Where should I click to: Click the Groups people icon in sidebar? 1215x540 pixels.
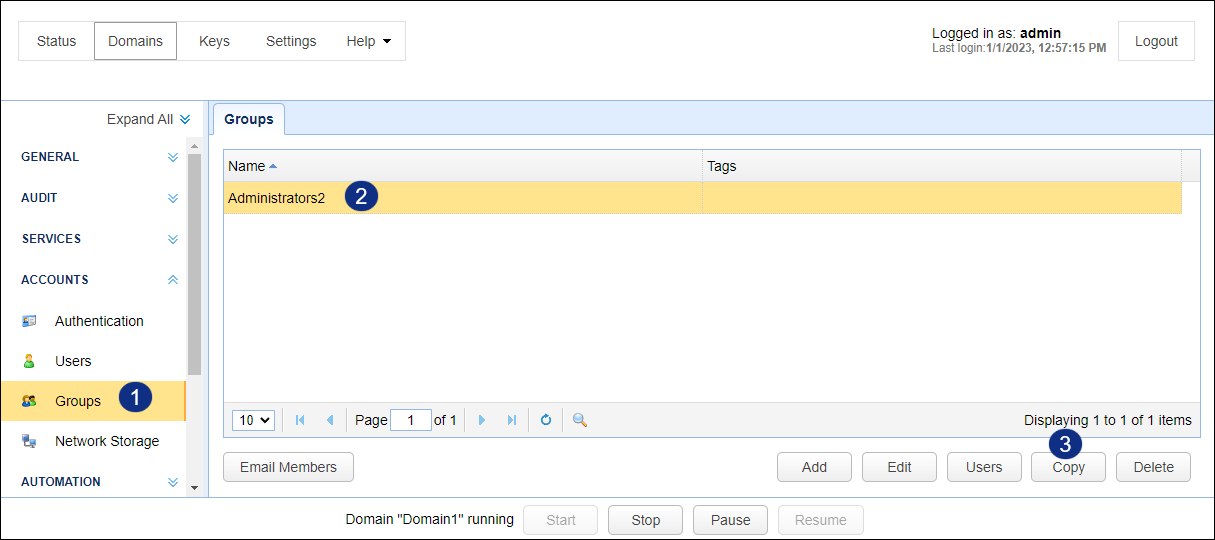(x=29, y=401)
